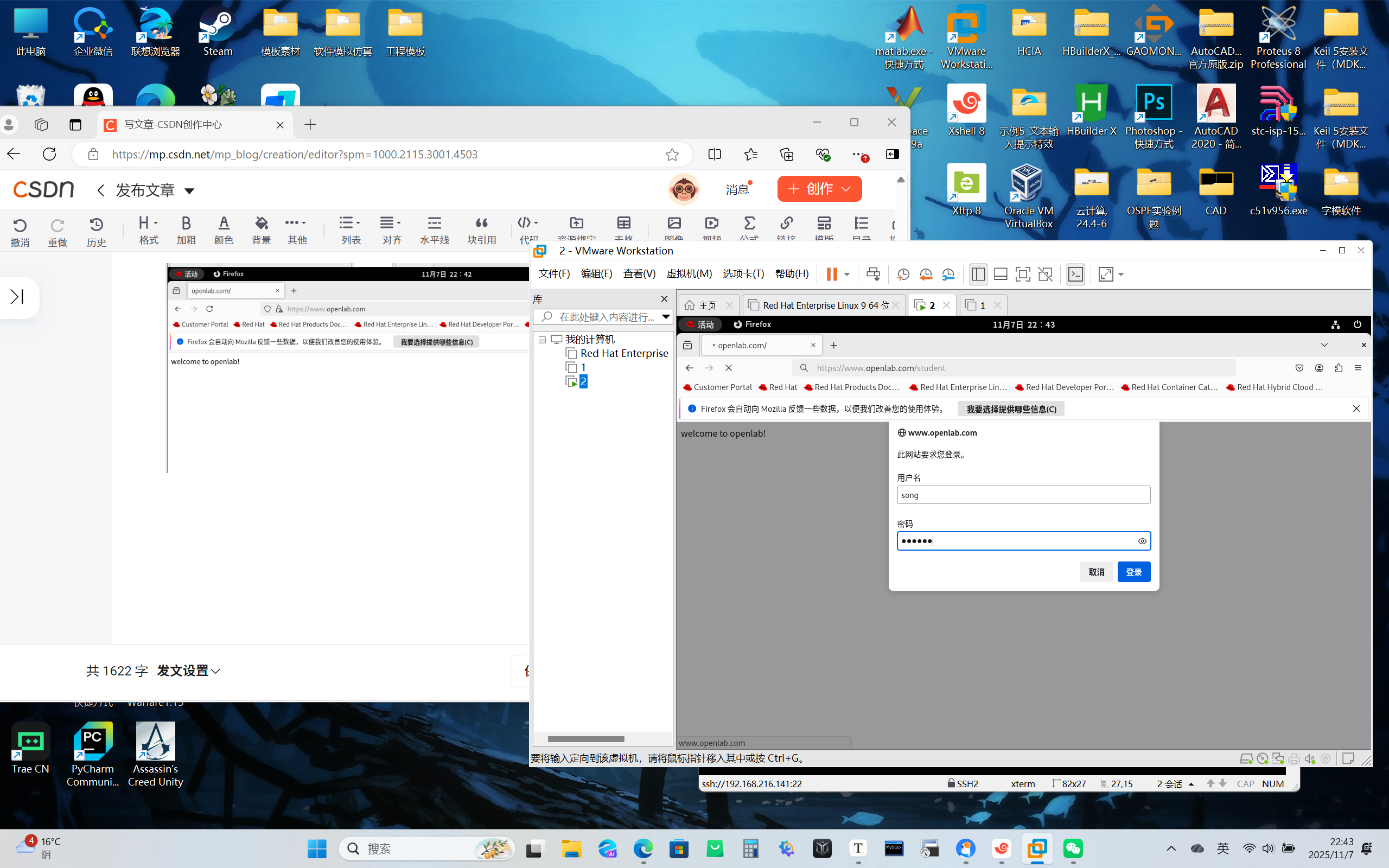Suspend the virtual machine with the pause button
Screen dimensions: 1389x868
pos(831,275)
